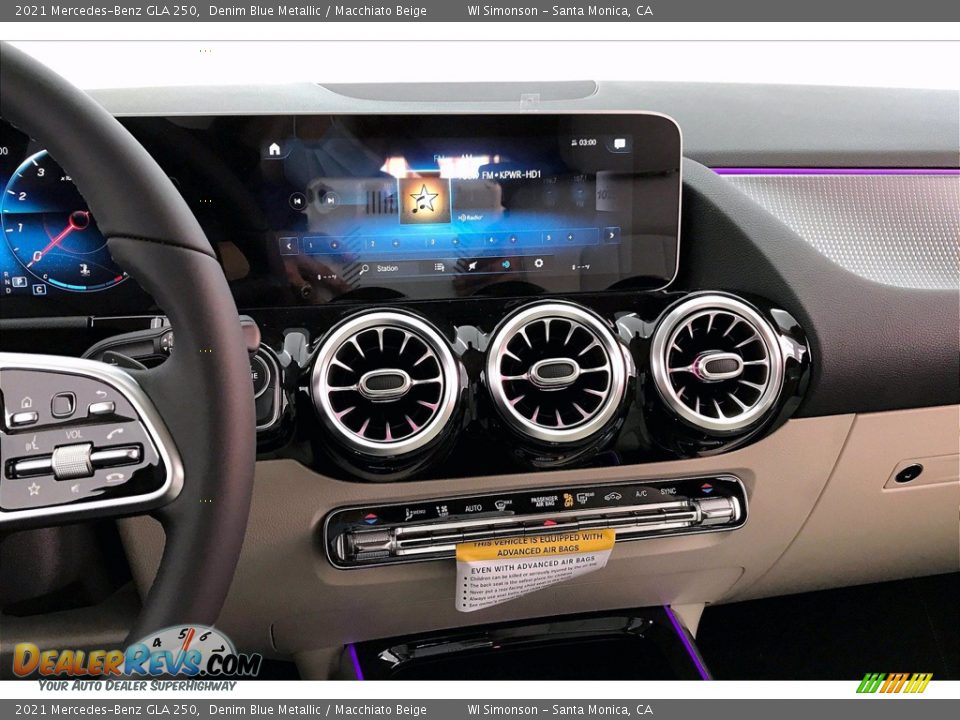The image size is (960, 720).
Task: Toggle the rear window defrost button
Action: tap(581, 497)
